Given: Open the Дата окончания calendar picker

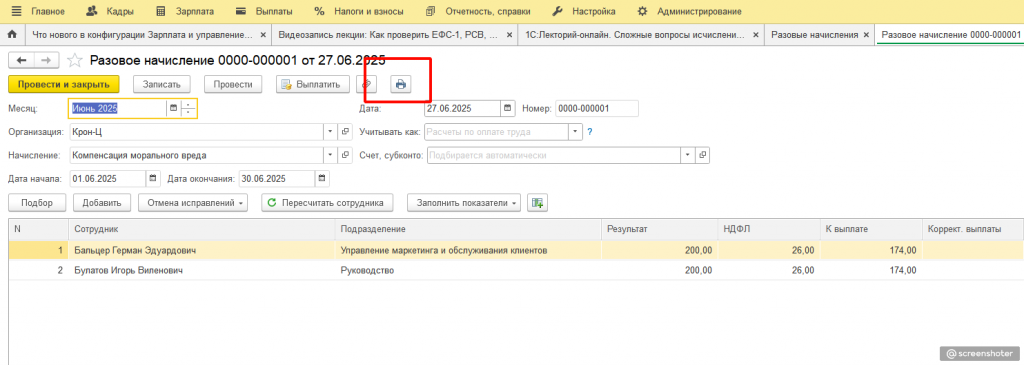Looking at the screenshot, I should click(x=323, y=178).
